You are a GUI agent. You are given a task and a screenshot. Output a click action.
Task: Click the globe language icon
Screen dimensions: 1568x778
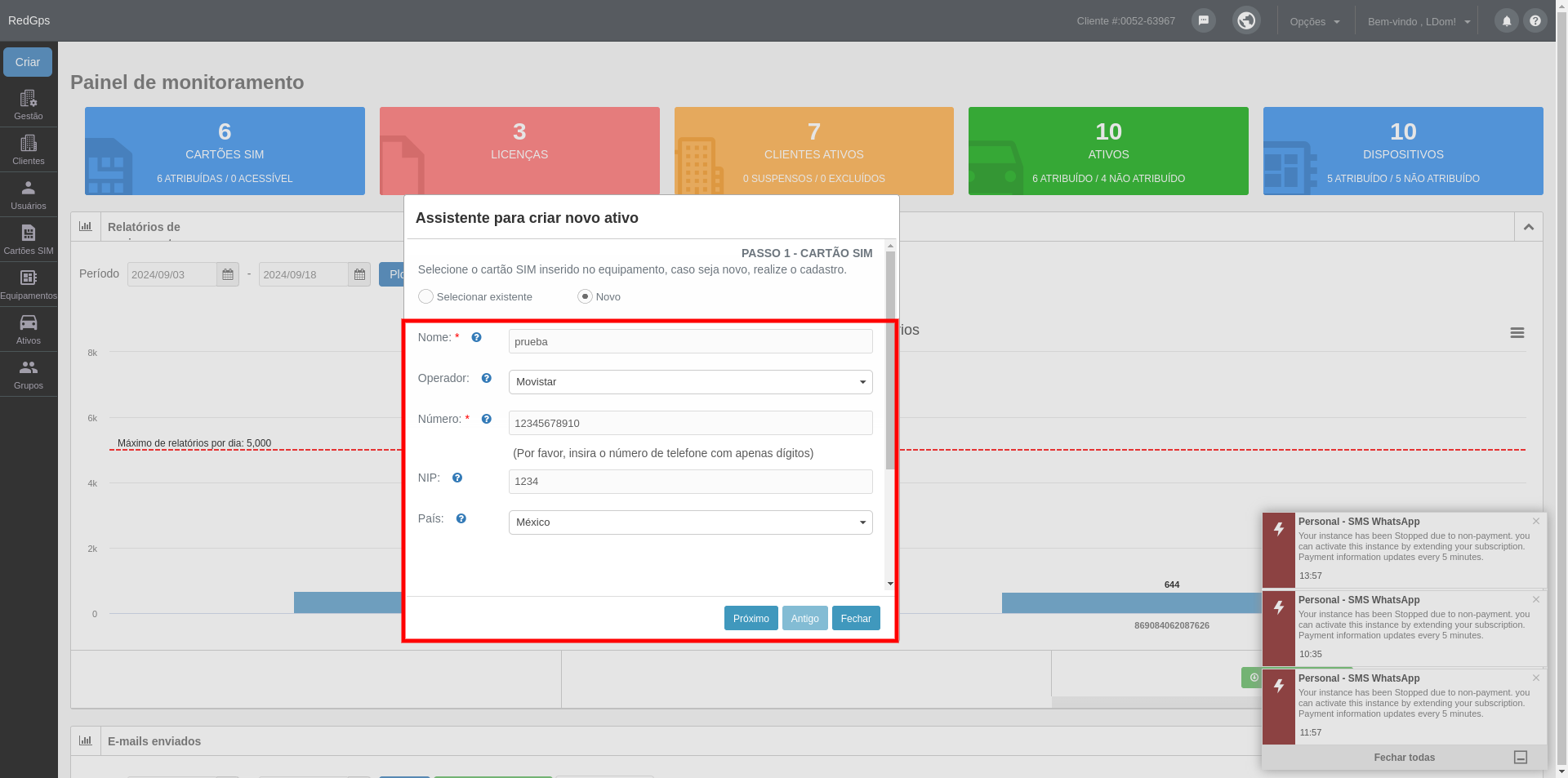1246,20
